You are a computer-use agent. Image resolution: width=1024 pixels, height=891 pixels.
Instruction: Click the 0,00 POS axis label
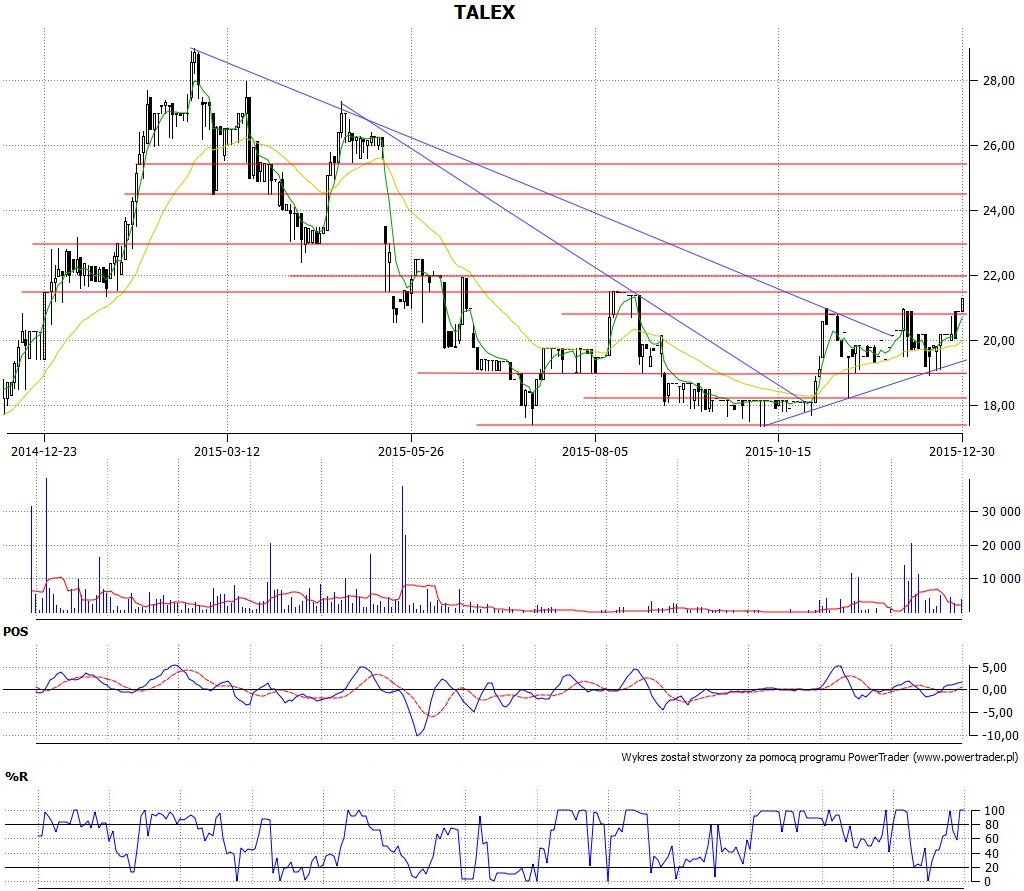(x=994, y=690)
